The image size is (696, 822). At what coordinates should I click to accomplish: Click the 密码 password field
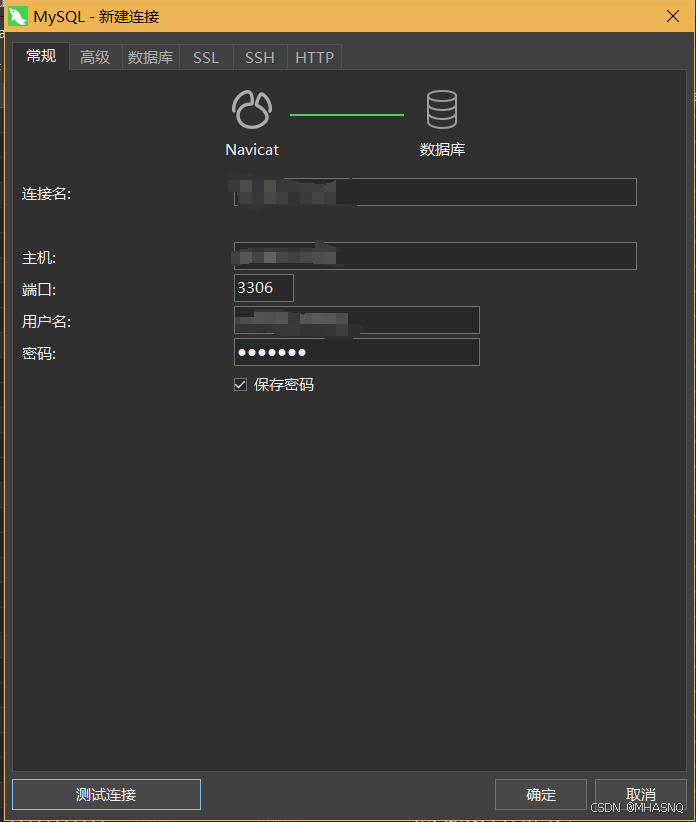click(356, 352)
